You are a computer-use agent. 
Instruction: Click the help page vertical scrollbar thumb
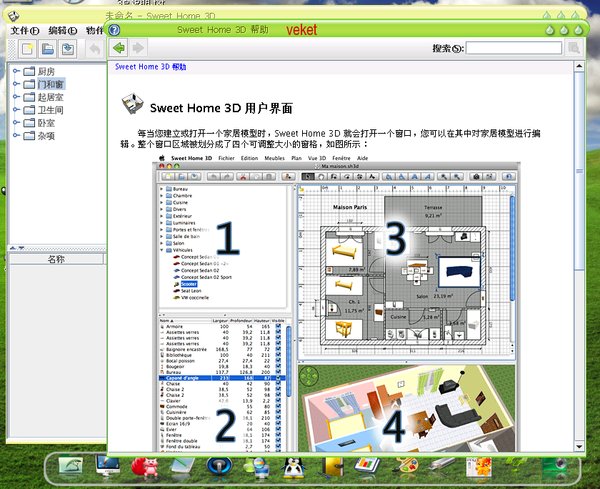point(579,171)
